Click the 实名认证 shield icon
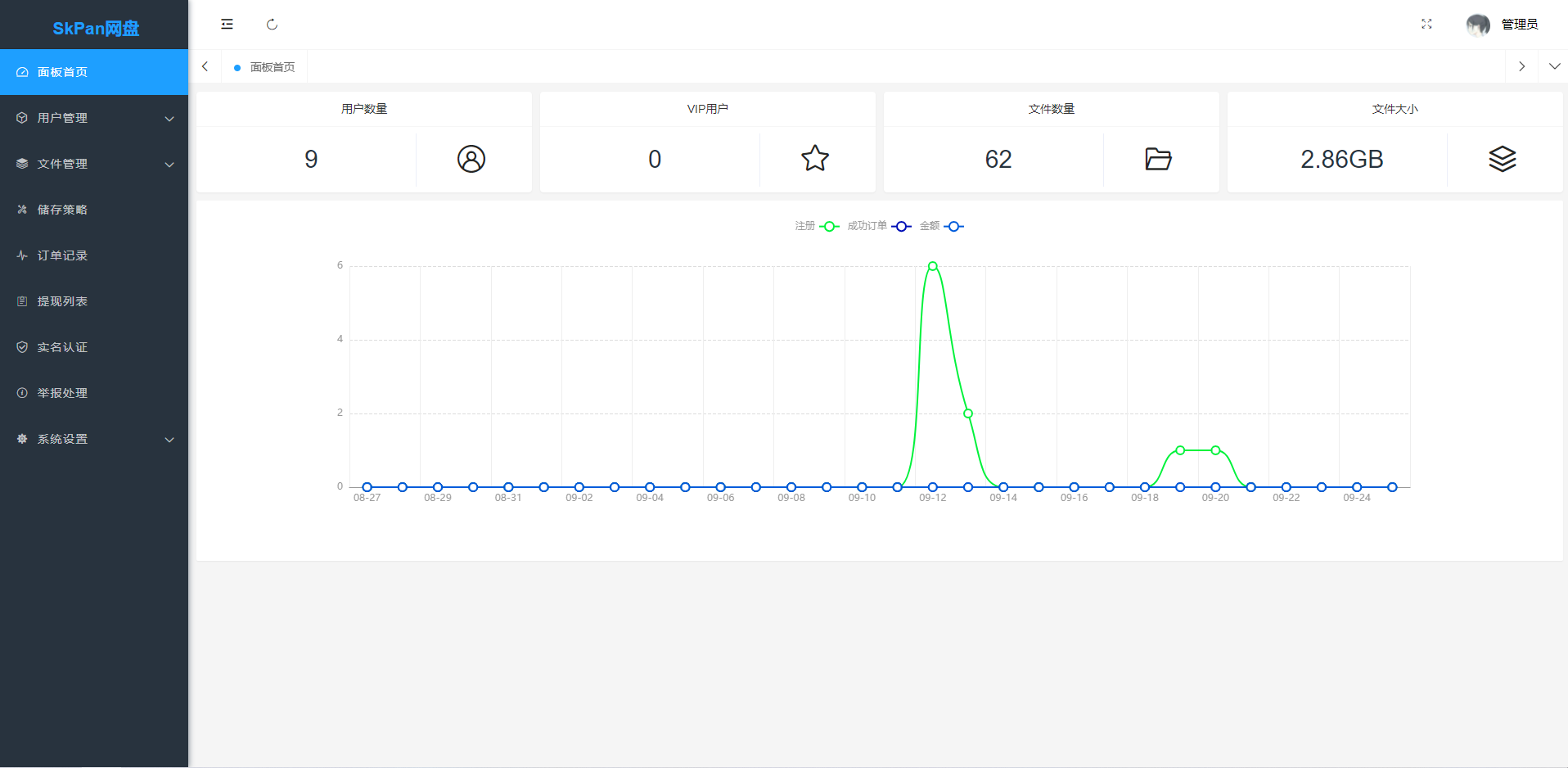 coord(22,347)
